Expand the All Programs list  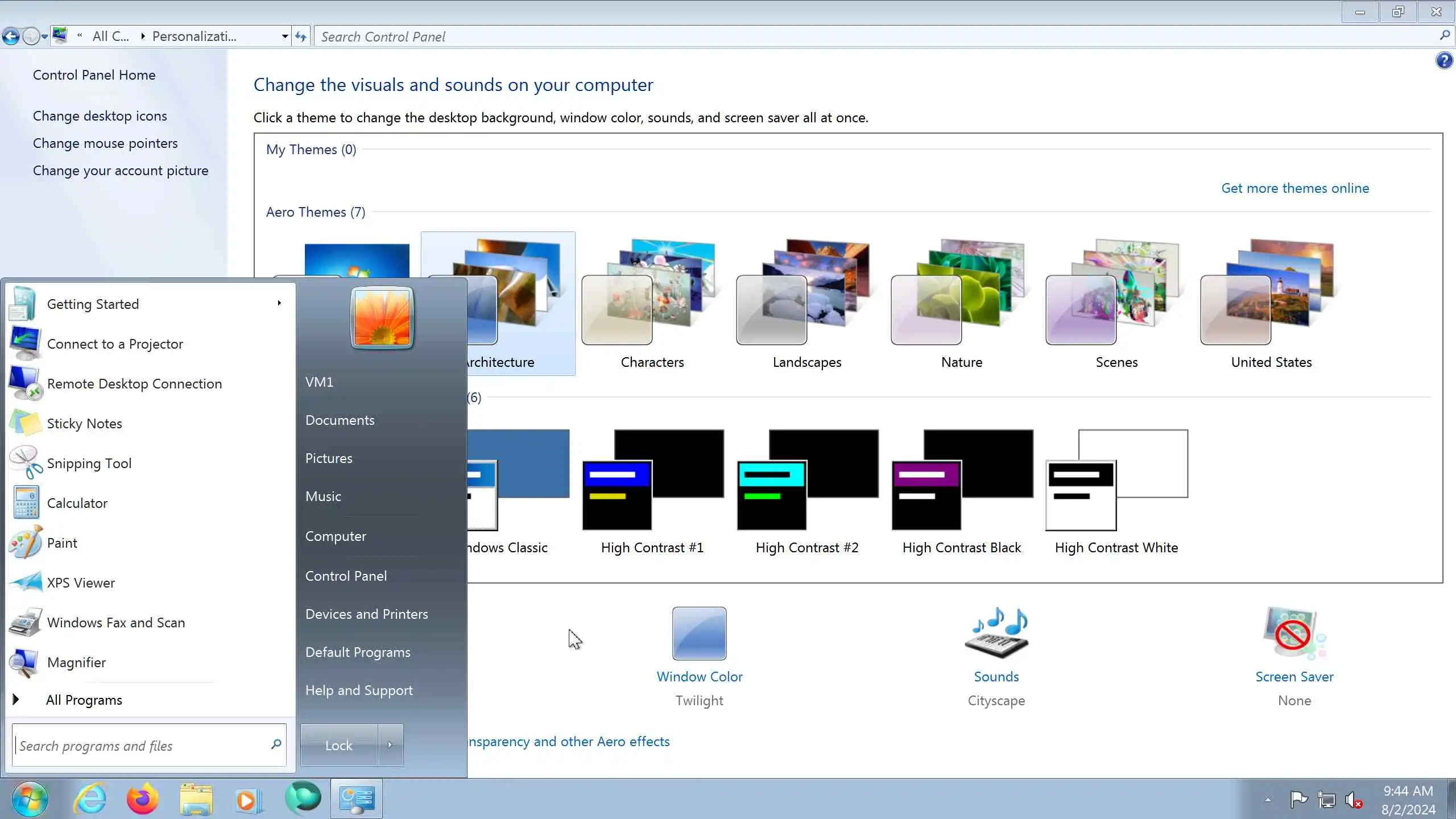tap(84, 700)
